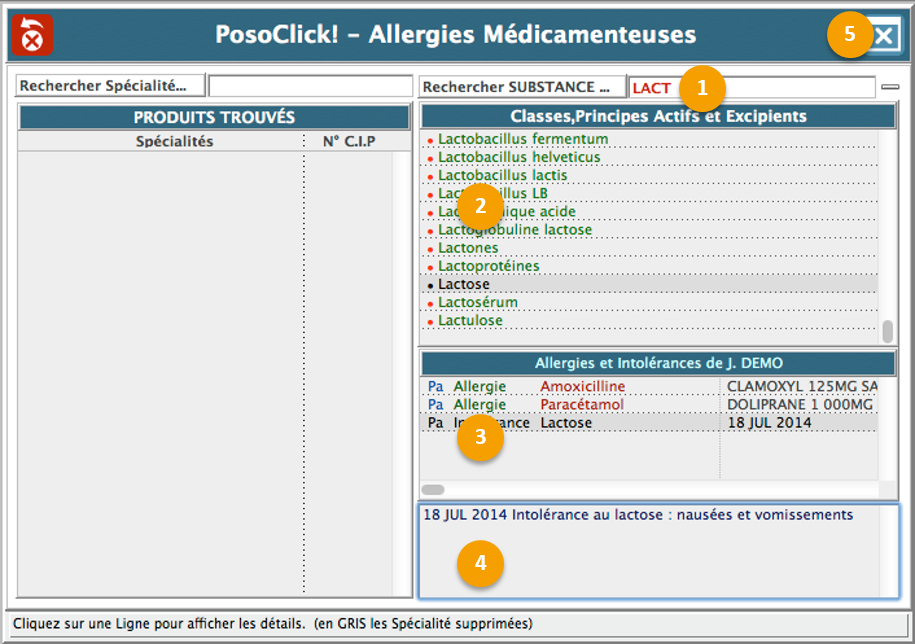Click the small minus button beside substance search
Image resolution: width=915 pixels, height=644 pixels.
(x=890, y=87)
